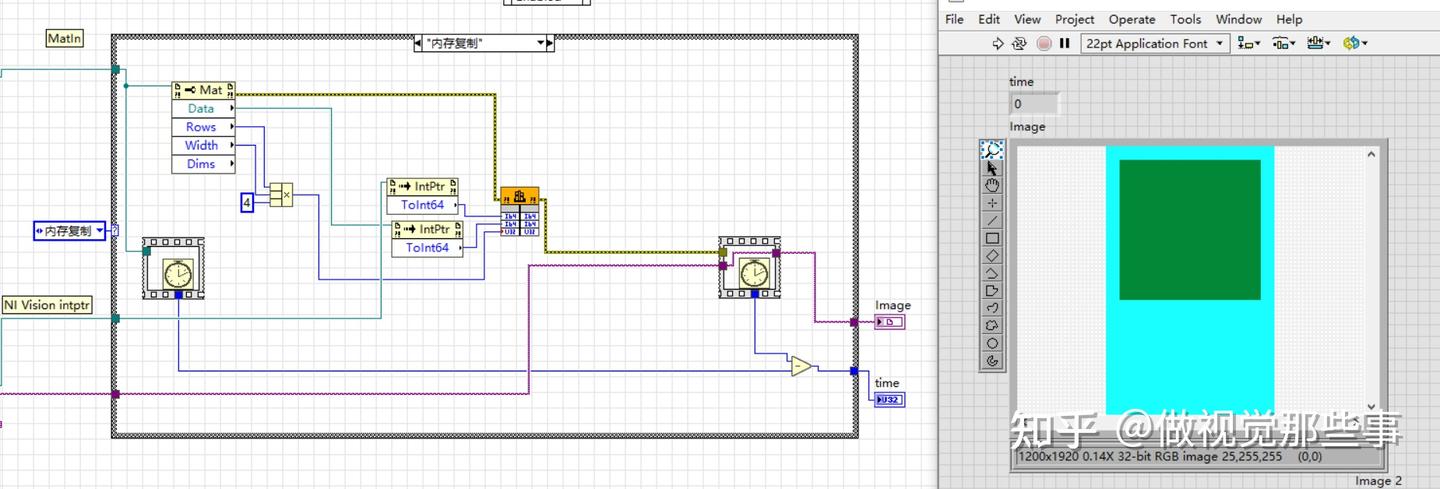The width and height of the screenshot is (1440, 489).
Task: Click the numeric constant 4
Action: click(x=247, y=202)
